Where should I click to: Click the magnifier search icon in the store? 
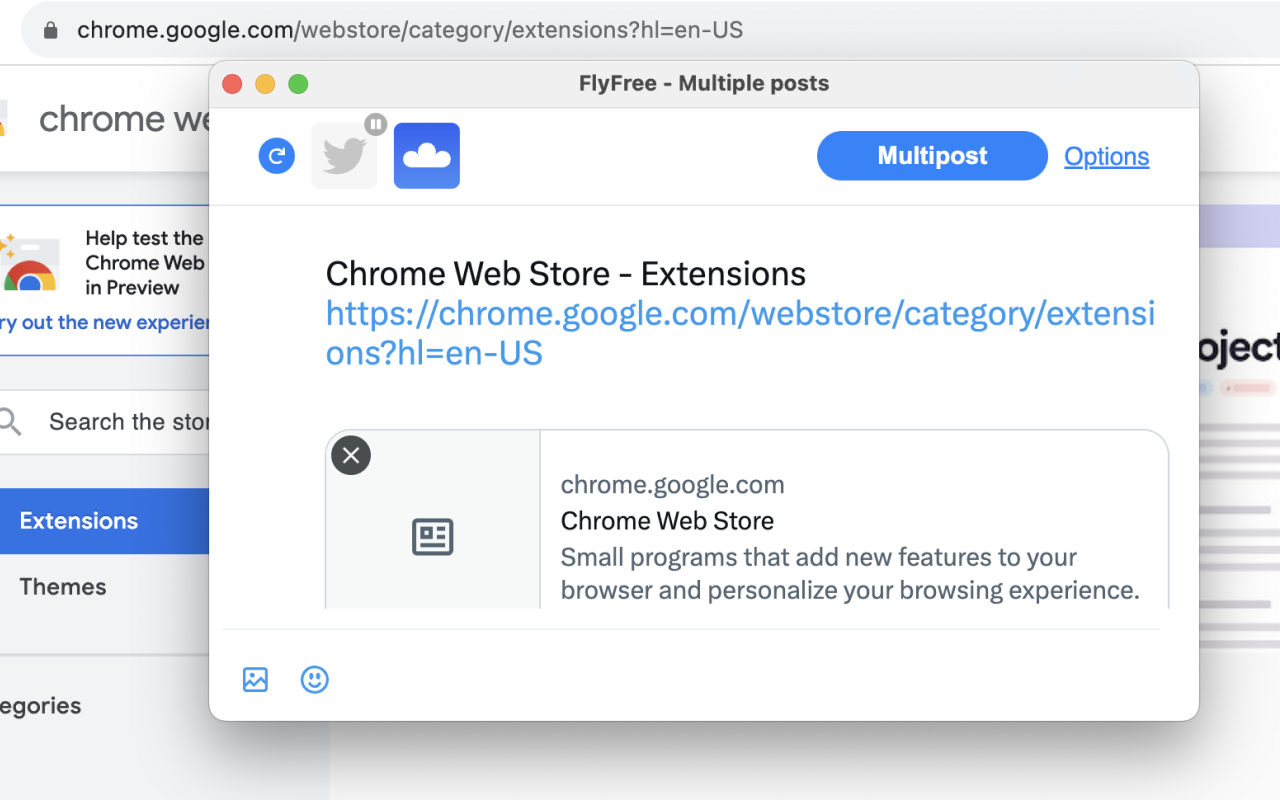(11, 422)
